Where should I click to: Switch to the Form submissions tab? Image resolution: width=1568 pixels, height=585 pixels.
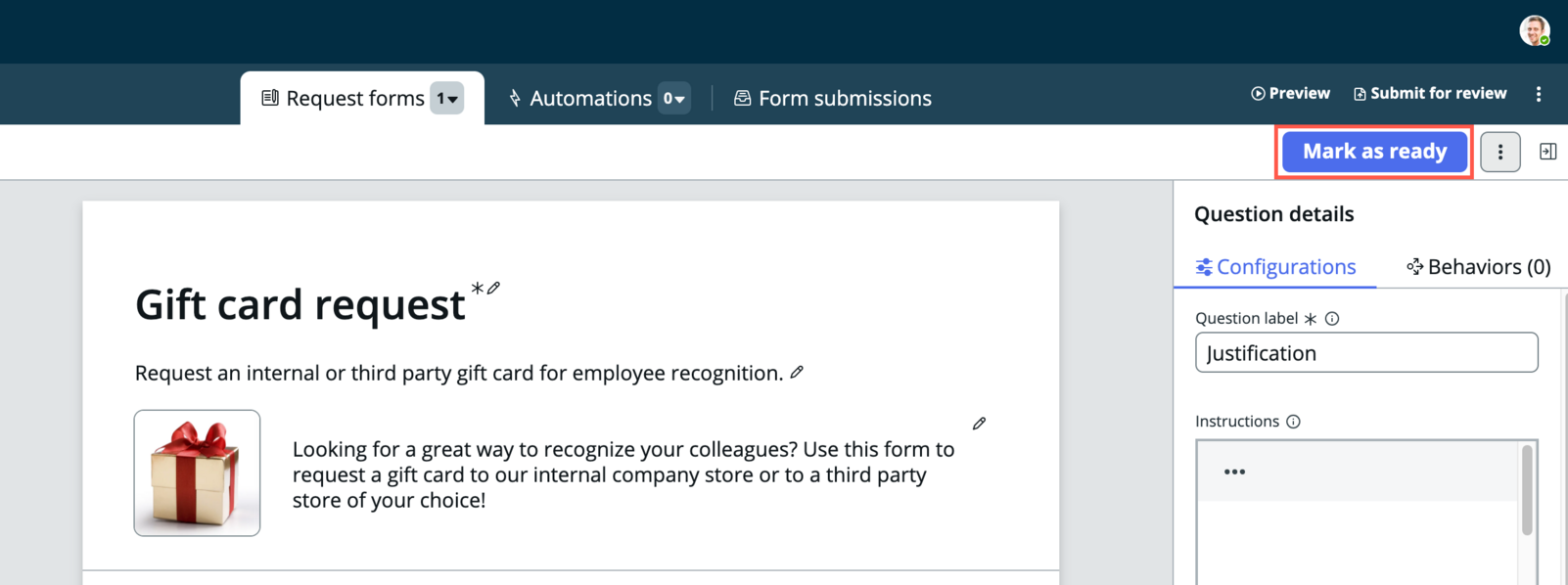pos(832,98)
